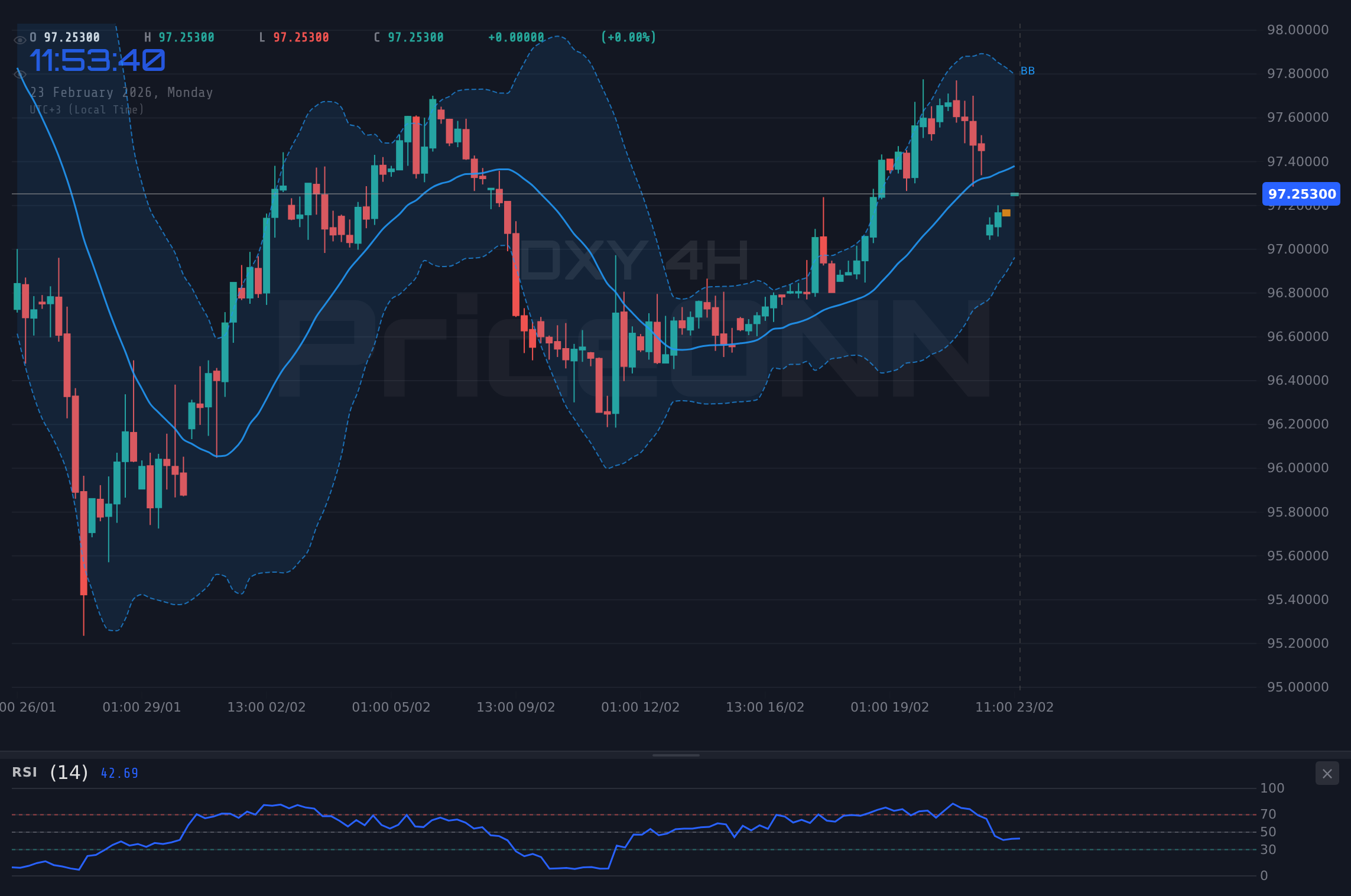Hide the Bollinger Bands indicator with its eye icon

(x=20, y=74)
